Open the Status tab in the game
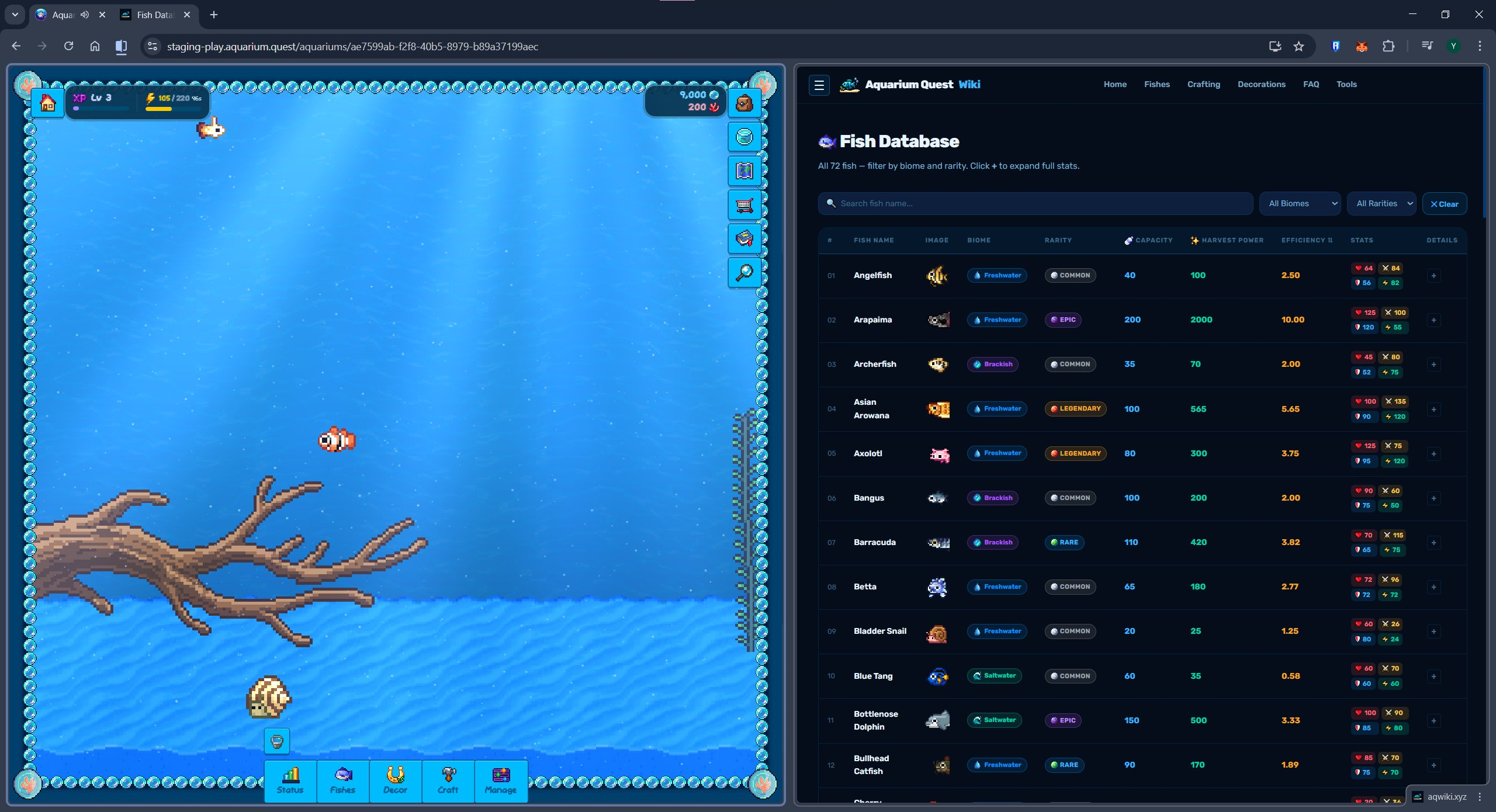Viewport: 1496px width, 812px height. [x=290, y=781]
